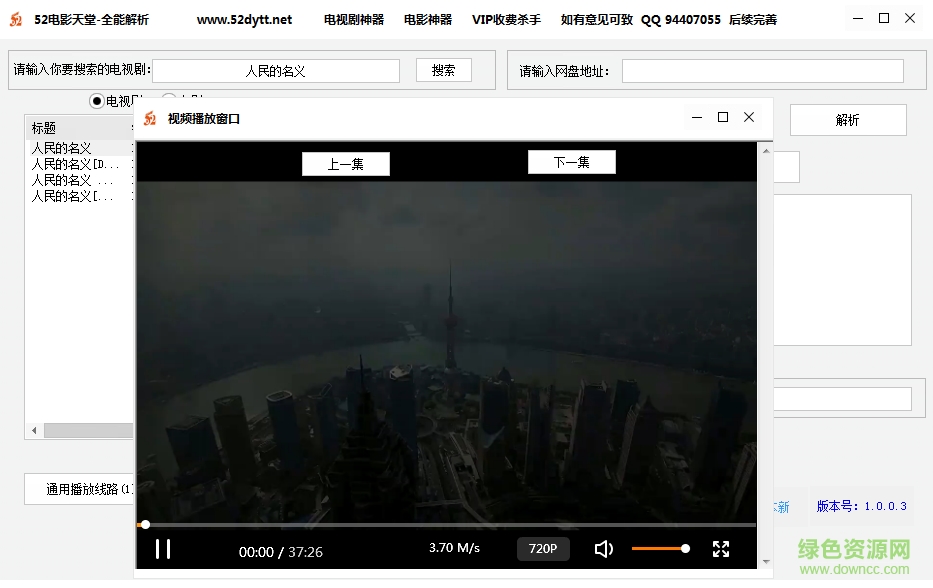This screenshot has width=933, height=588.
Task: Click the 52电影天堂 app icon in the main title bar
Action: pos(15,19)
